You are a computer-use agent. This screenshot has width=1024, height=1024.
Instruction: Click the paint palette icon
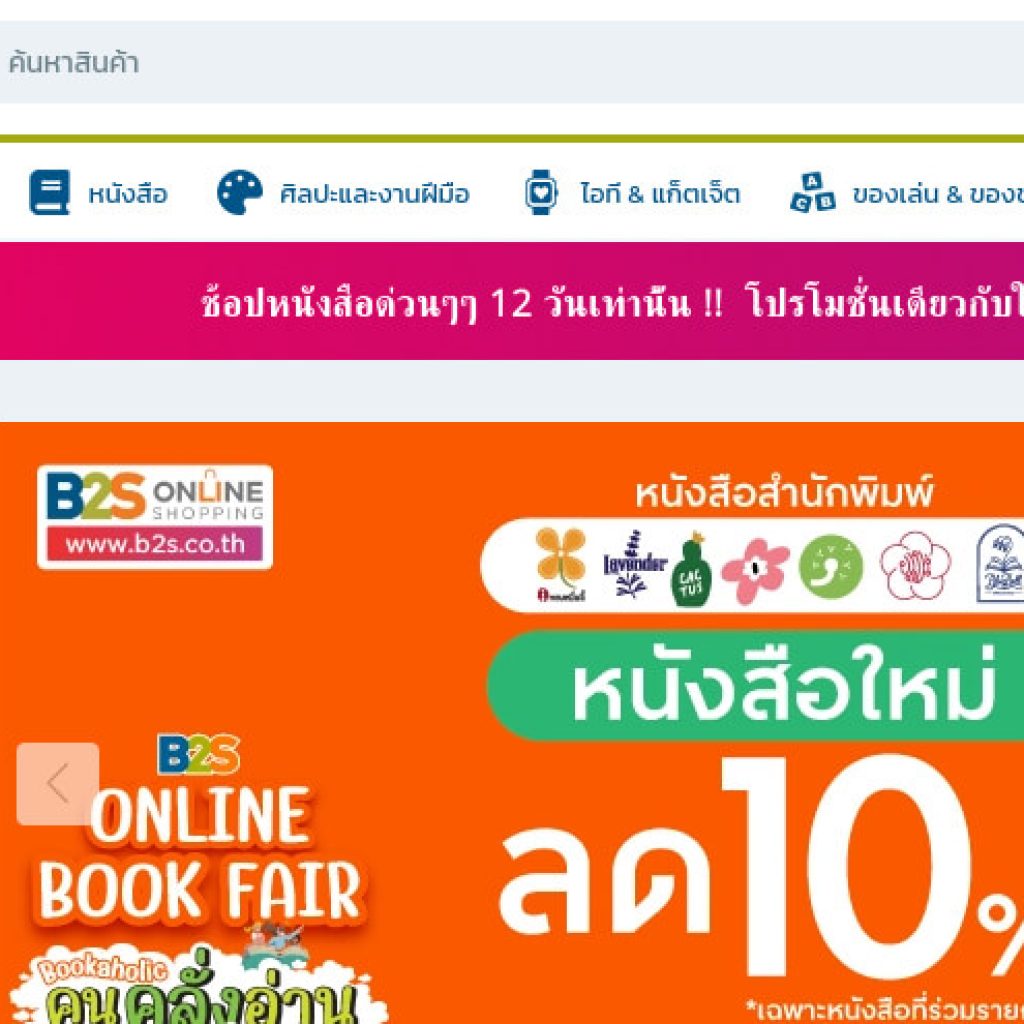coord(240,193)
